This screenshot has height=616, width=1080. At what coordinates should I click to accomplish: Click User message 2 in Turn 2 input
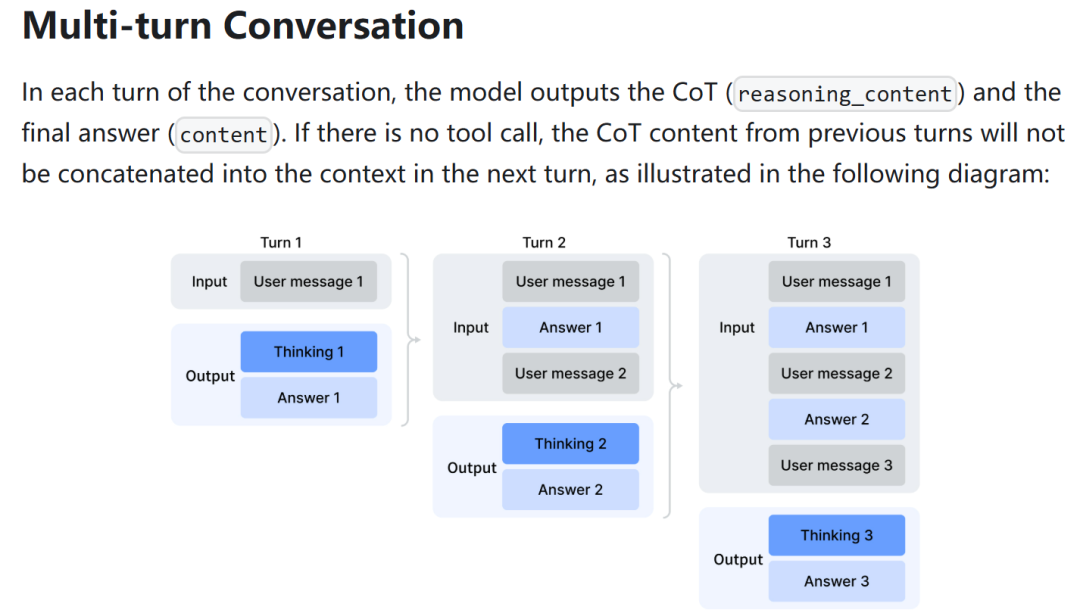(570, 373)
